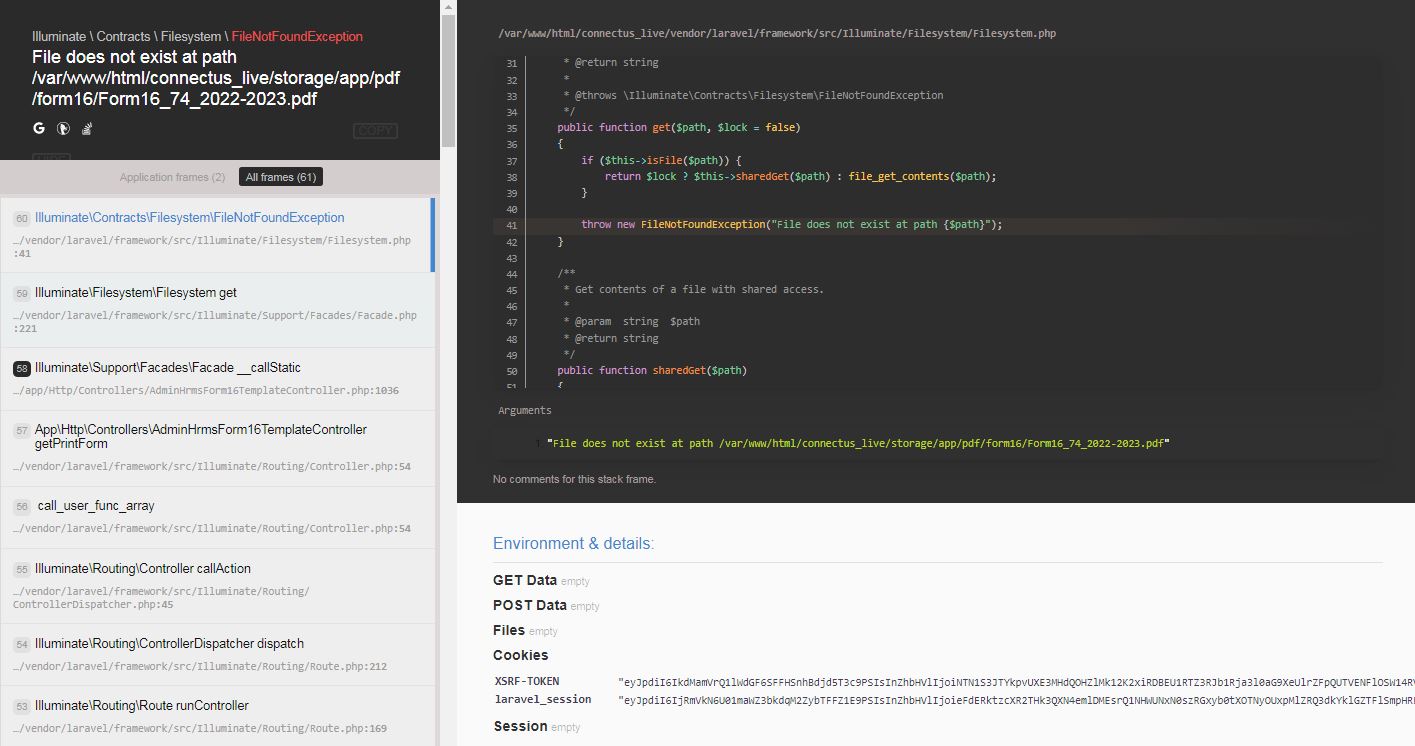The width and height of the screenshot is (1415, 746).
Task: Search the error on DuckDuckGo icon
Action: click(63, 128)
